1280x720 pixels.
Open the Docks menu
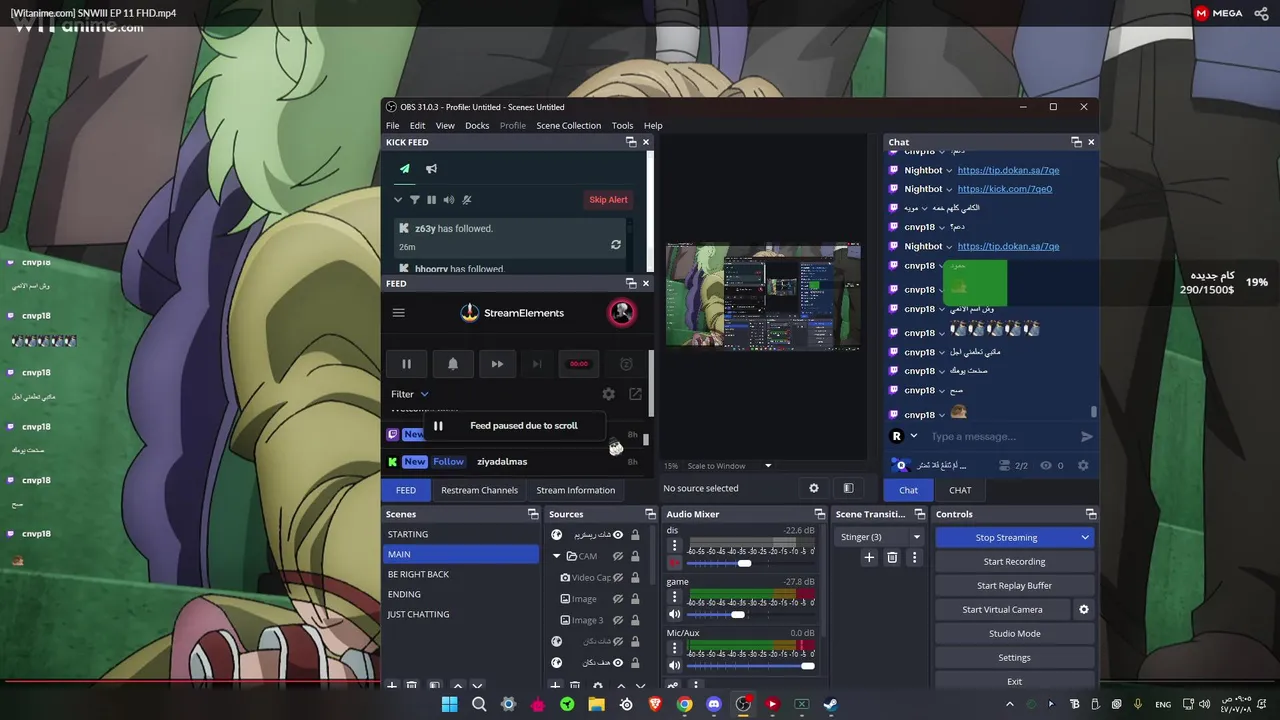coord(477,125)
